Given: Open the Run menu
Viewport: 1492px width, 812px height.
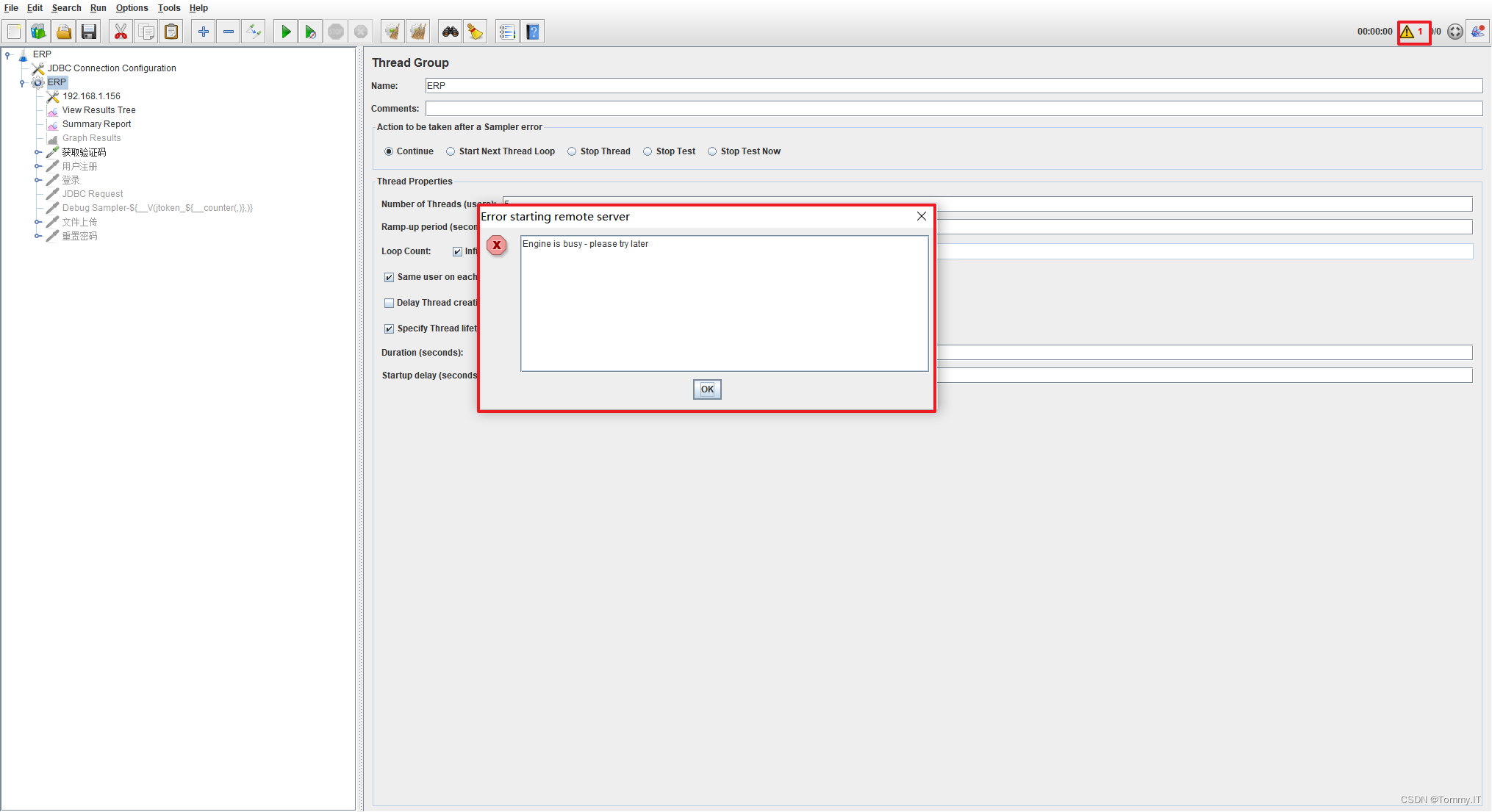Looking at the screenshot, I should [98, 8].
